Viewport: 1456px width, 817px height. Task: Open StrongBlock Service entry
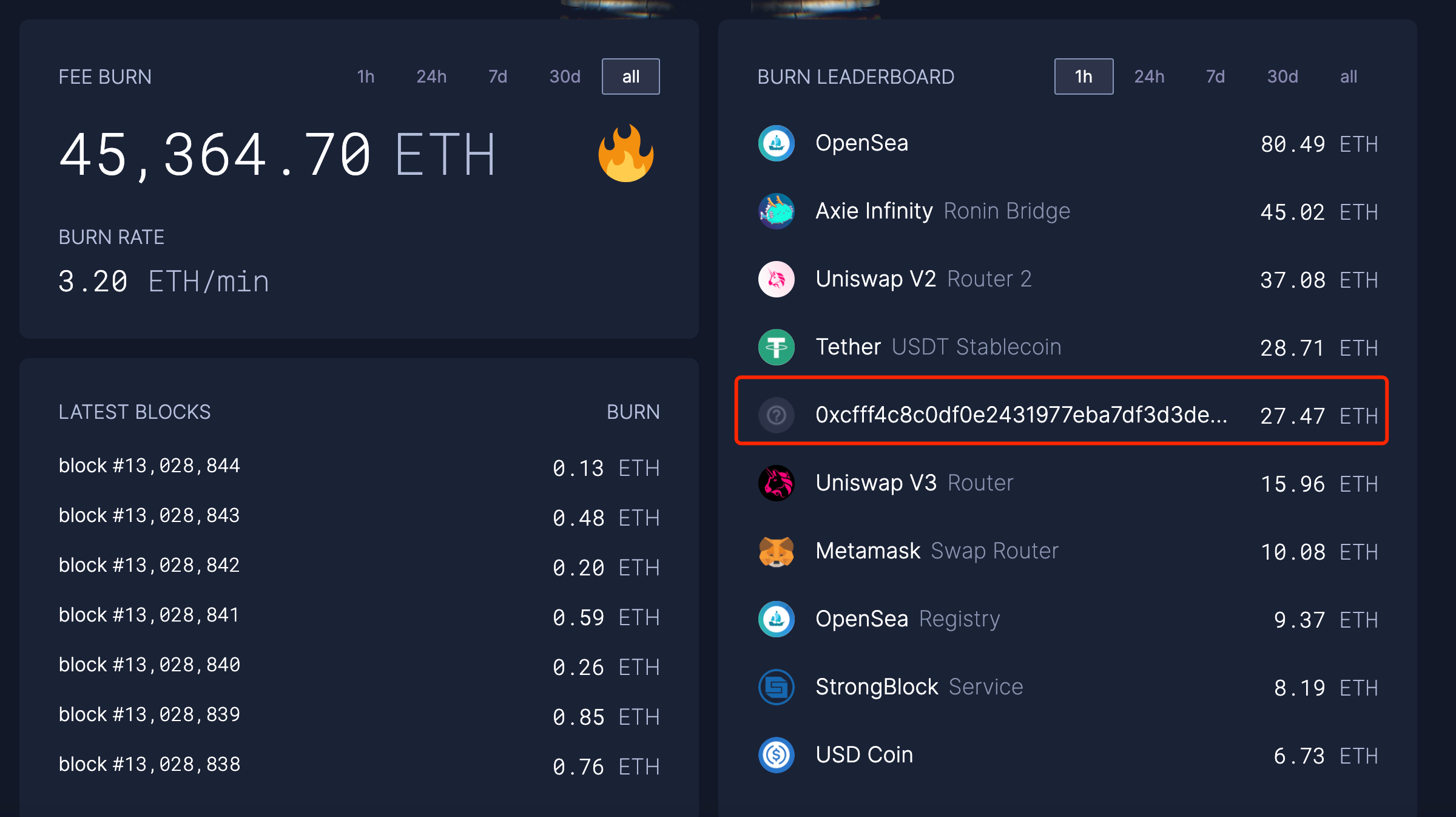[919, 687]
